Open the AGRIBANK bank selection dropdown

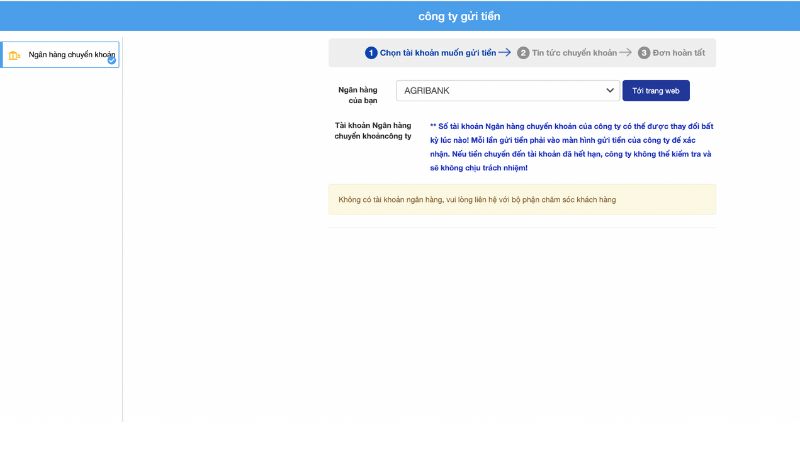coord(508,91)
